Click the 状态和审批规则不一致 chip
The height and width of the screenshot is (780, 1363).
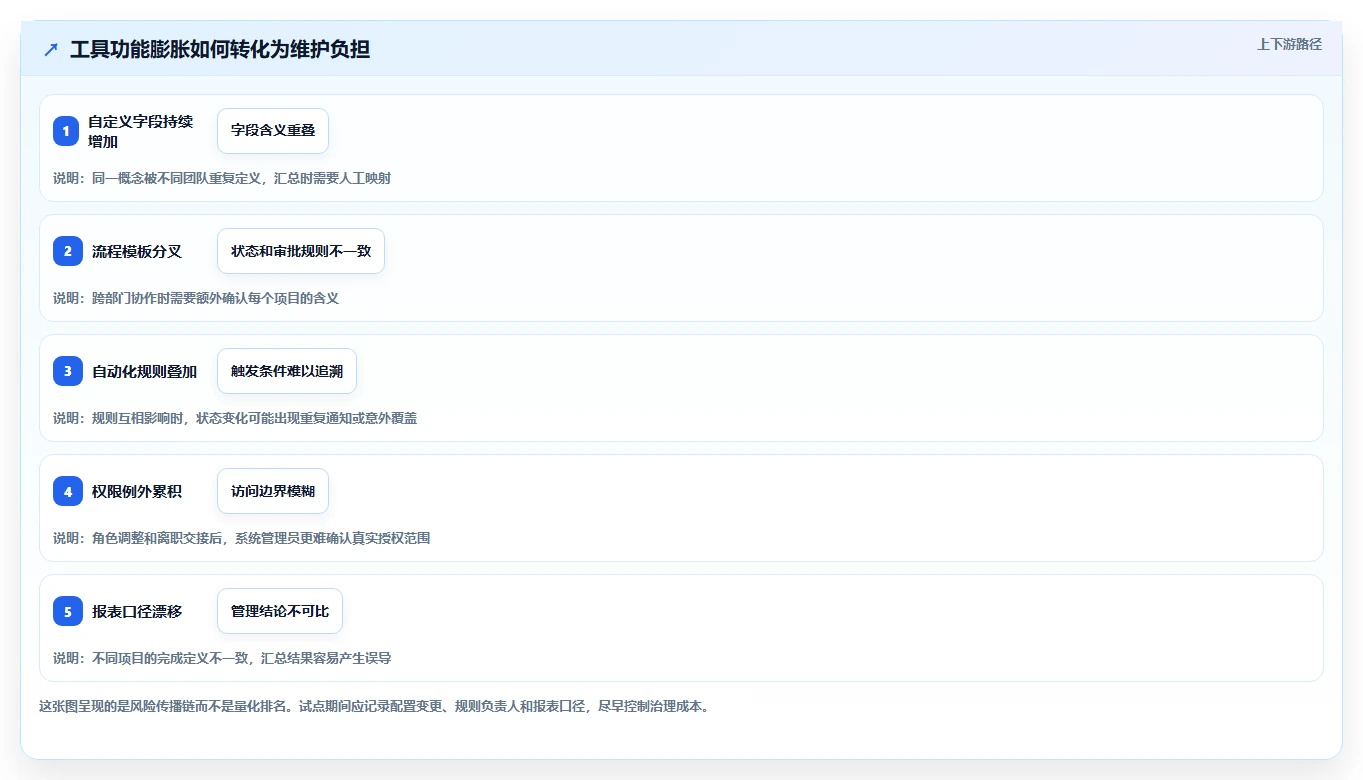pyautogui.click(x=301, y=251)
